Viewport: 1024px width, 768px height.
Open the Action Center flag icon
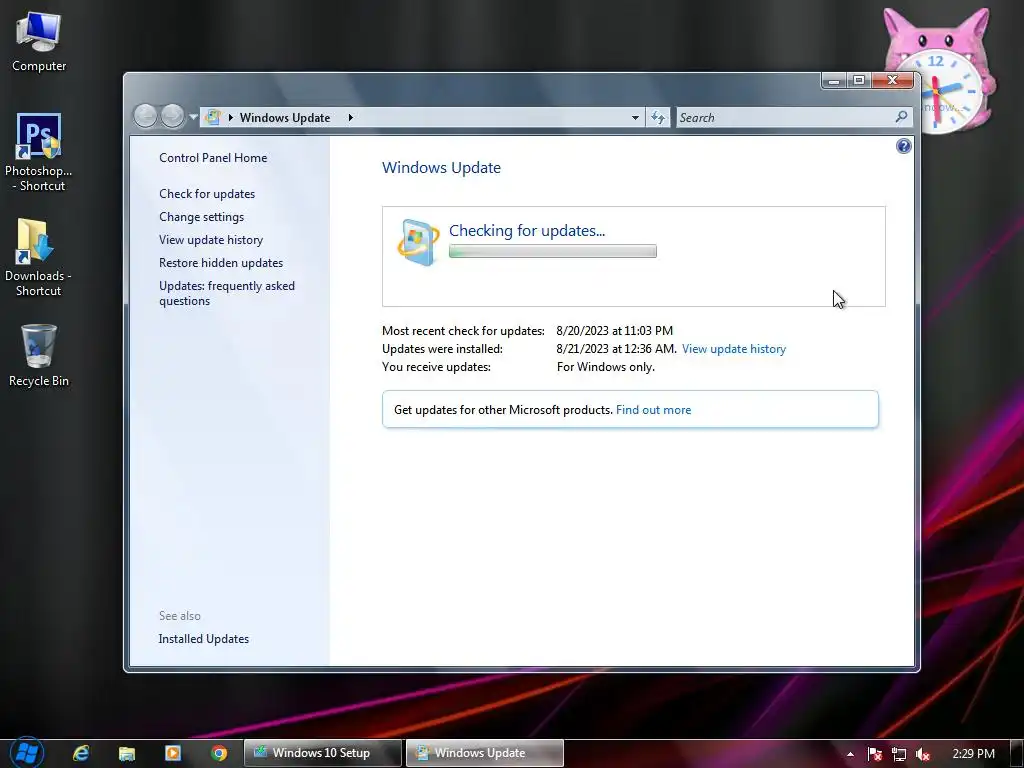pos(874,754)
